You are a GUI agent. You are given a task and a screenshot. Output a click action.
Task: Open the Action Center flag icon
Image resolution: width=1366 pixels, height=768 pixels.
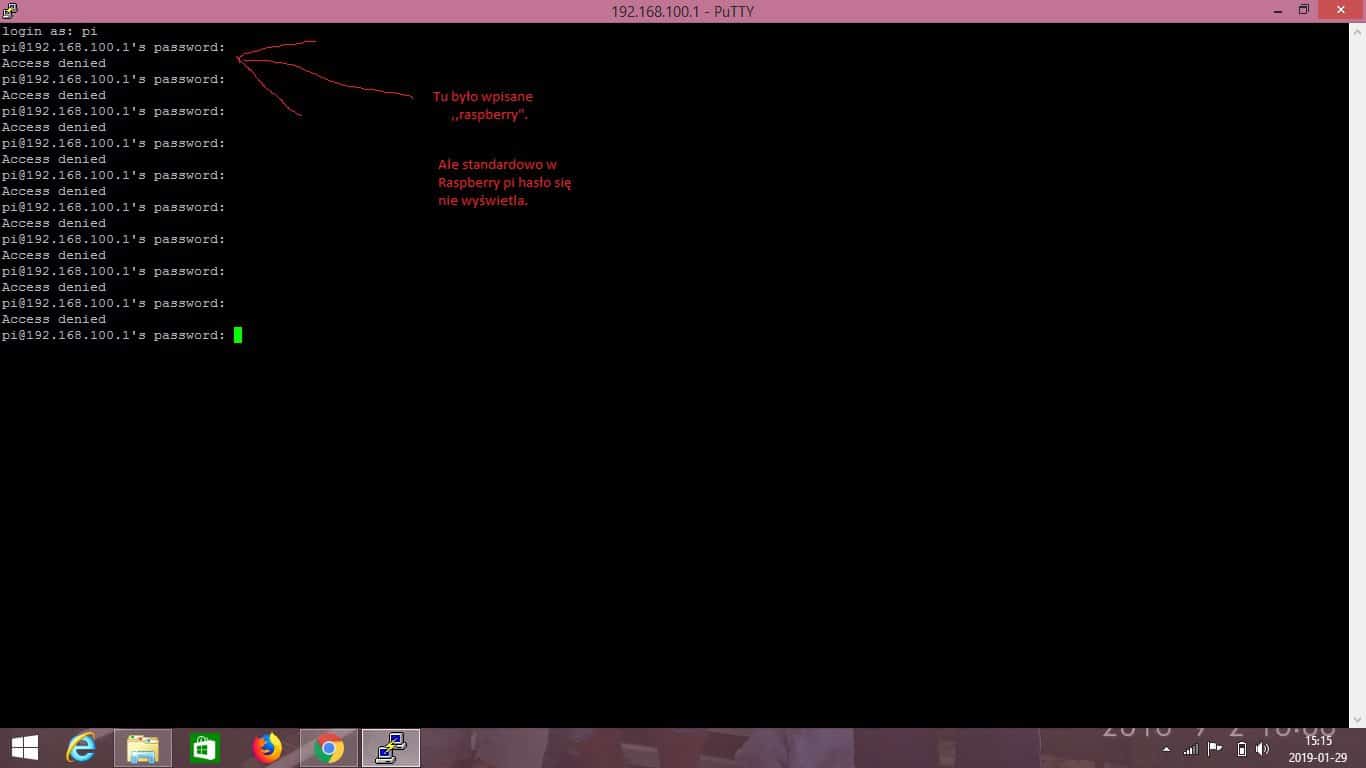coord(1215,749)
